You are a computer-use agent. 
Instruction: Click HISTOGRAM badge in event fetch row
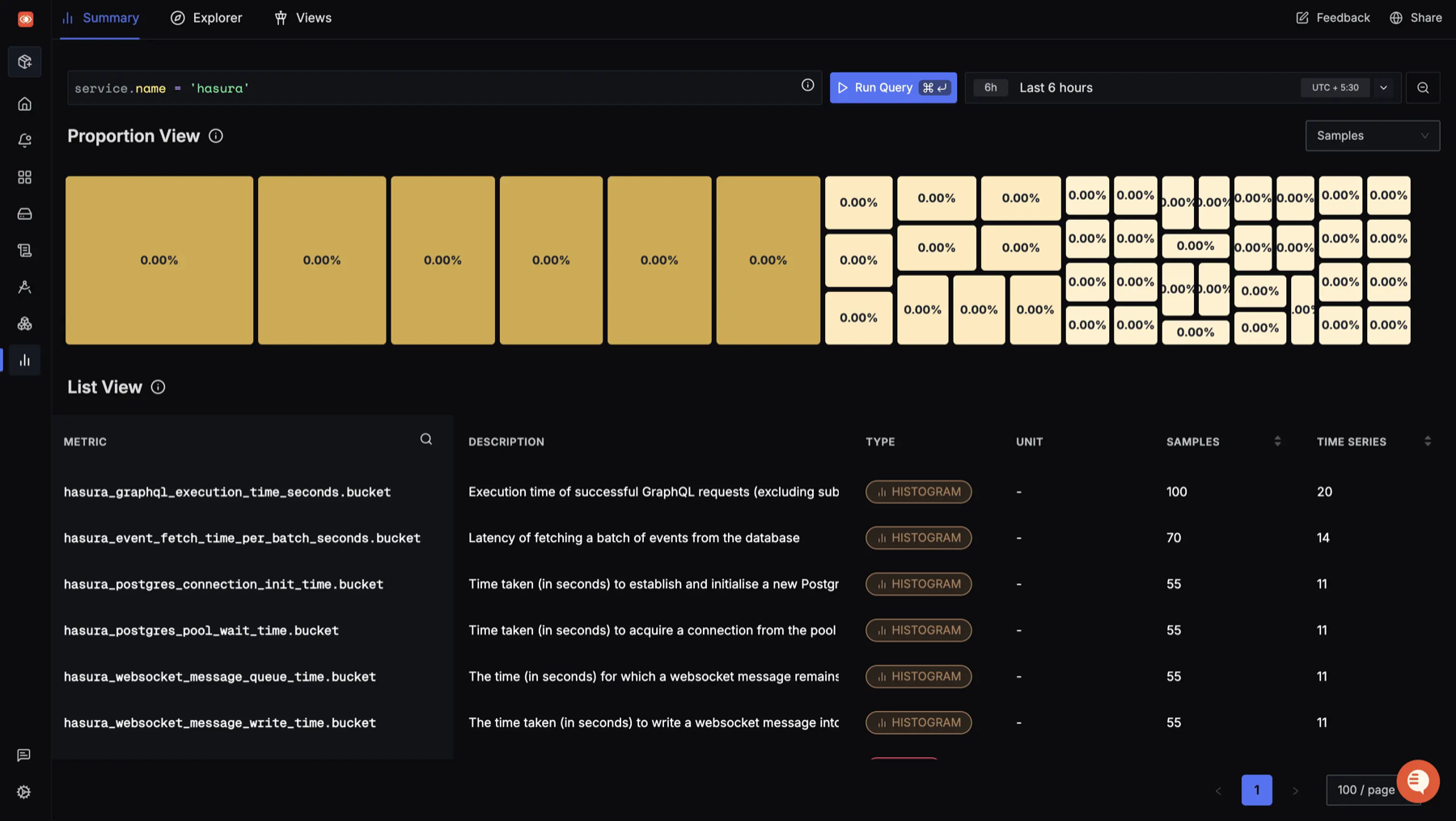pyautogui.click(x=918, y=538)
